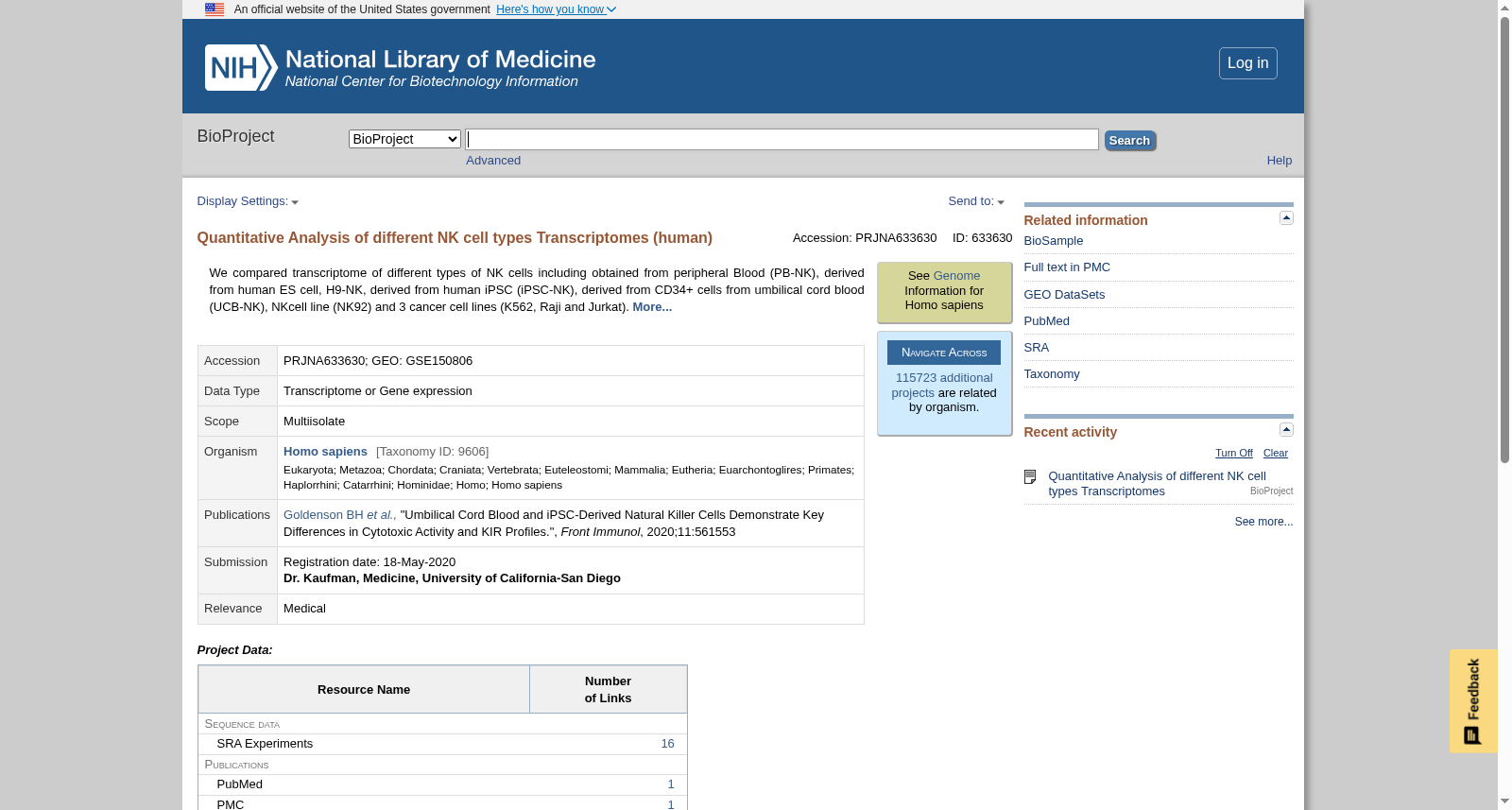The image size is (1512, 810).
Task: Click the NIH logo
Action: pyautogui.click(x=241, y=67)
